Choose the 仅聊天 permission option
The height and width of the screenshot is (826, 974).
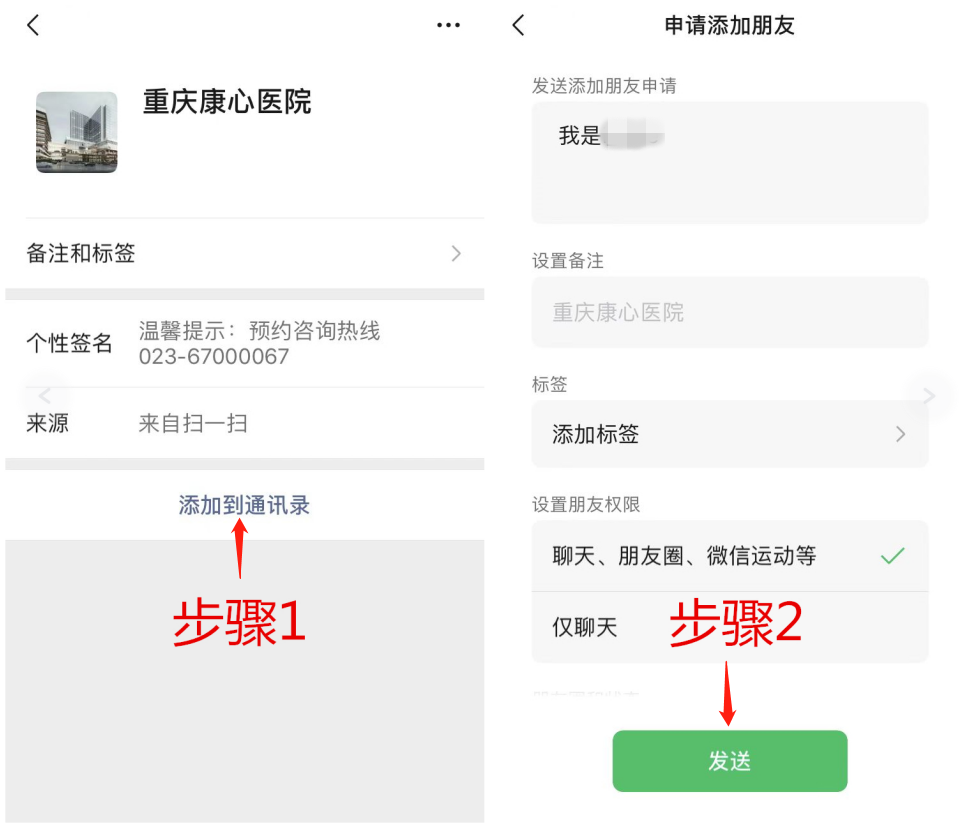(730, 627)
